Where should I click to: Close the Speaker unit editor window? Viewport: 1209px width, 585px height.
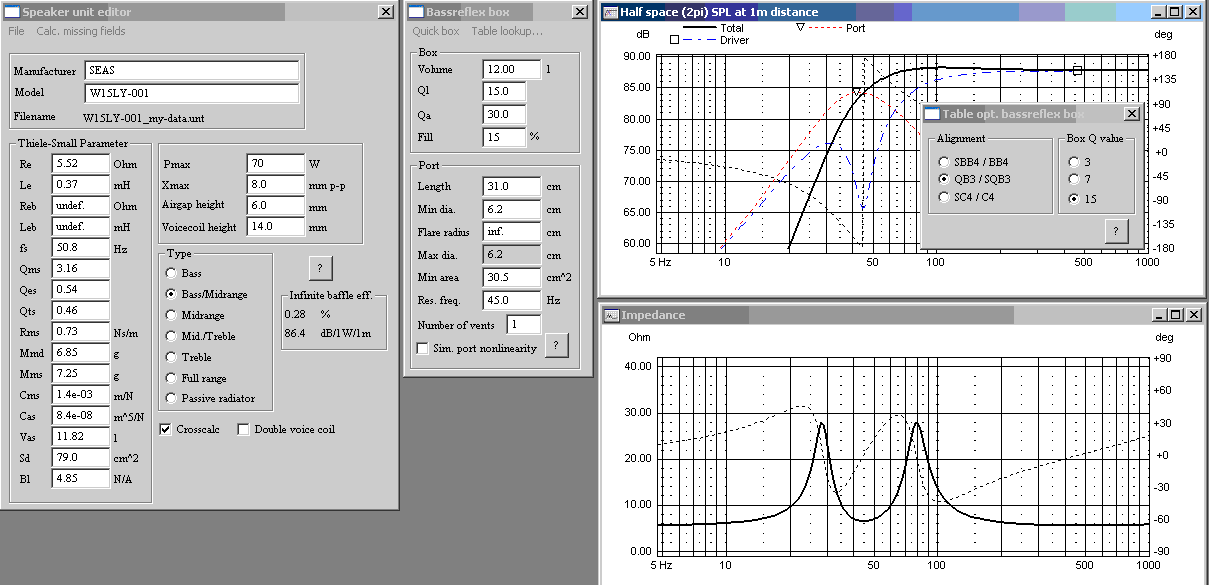coord(386,11)
